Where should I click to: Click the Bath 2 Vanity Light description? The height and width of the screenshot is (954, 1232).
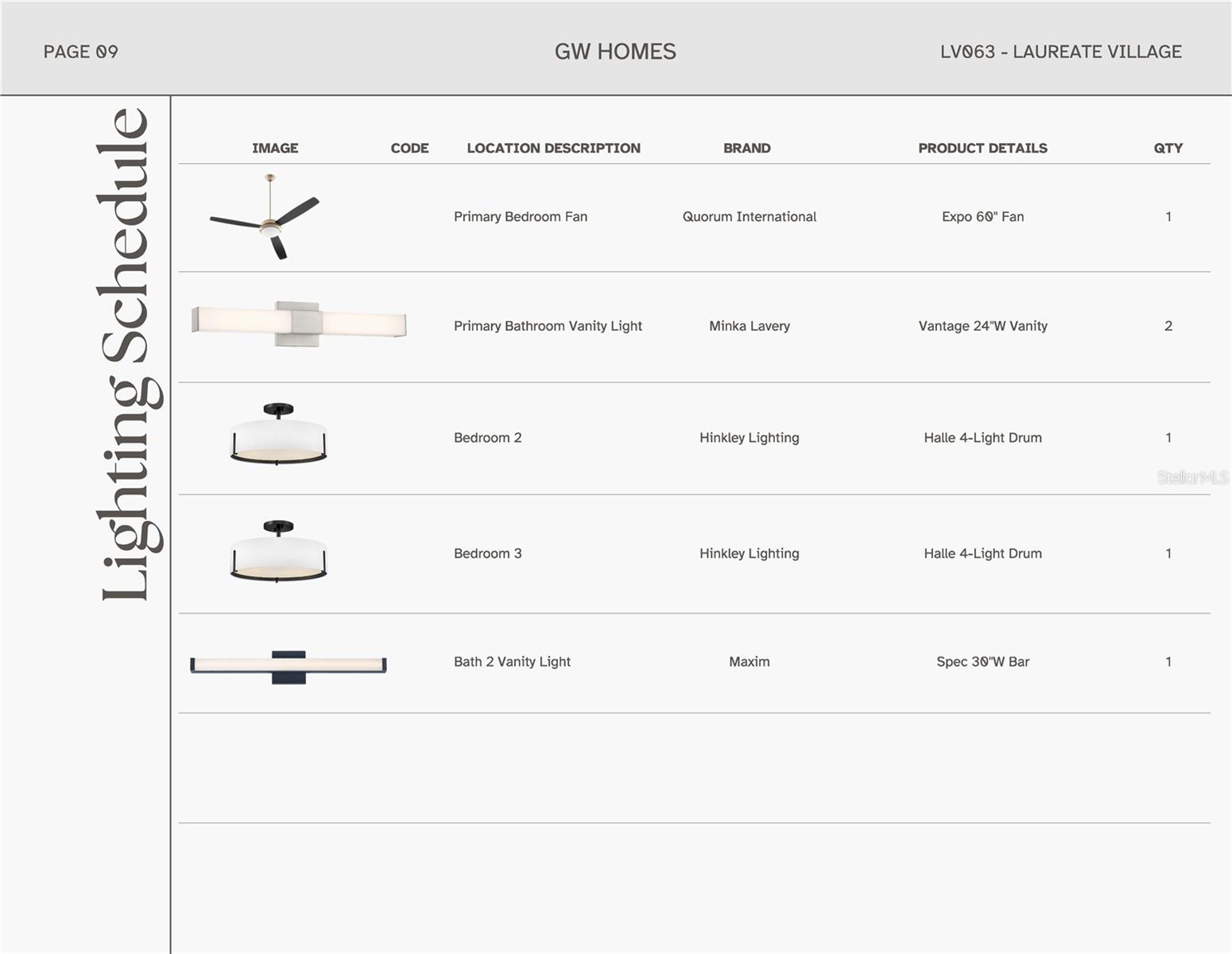click(512, 661)
